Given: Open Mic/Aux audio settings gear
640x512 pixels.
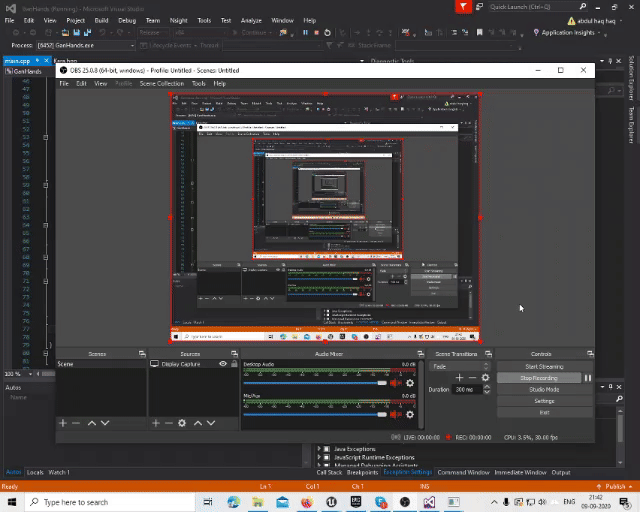Looking at the screenshot, I should (409, 413).
